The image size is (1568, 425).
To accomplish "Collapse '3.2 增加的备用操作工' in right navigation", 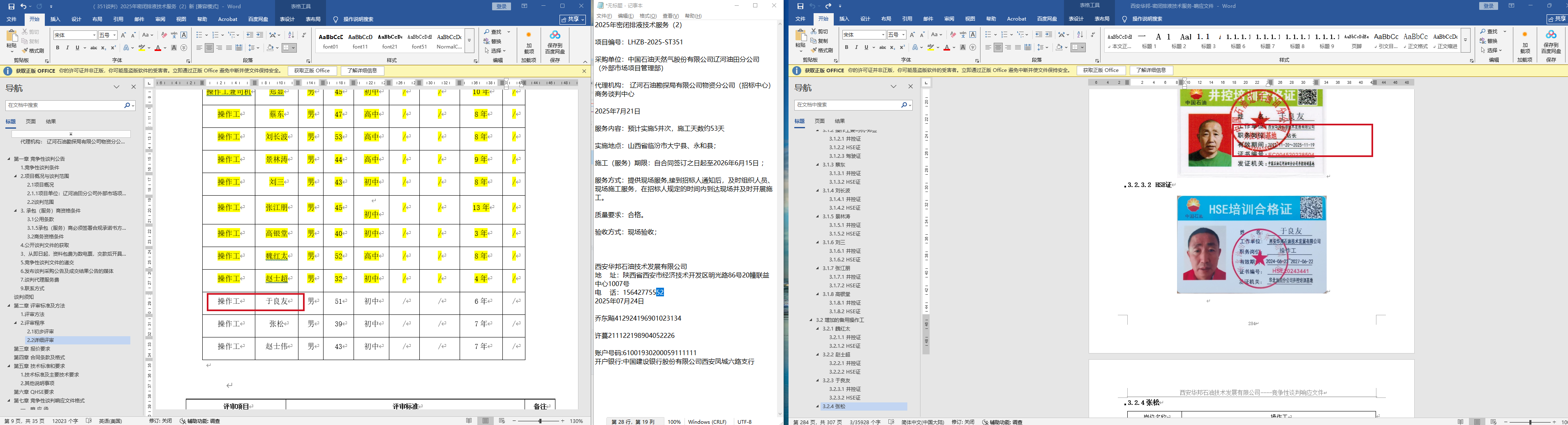I will pyautogui.click(x=812, y=320).
